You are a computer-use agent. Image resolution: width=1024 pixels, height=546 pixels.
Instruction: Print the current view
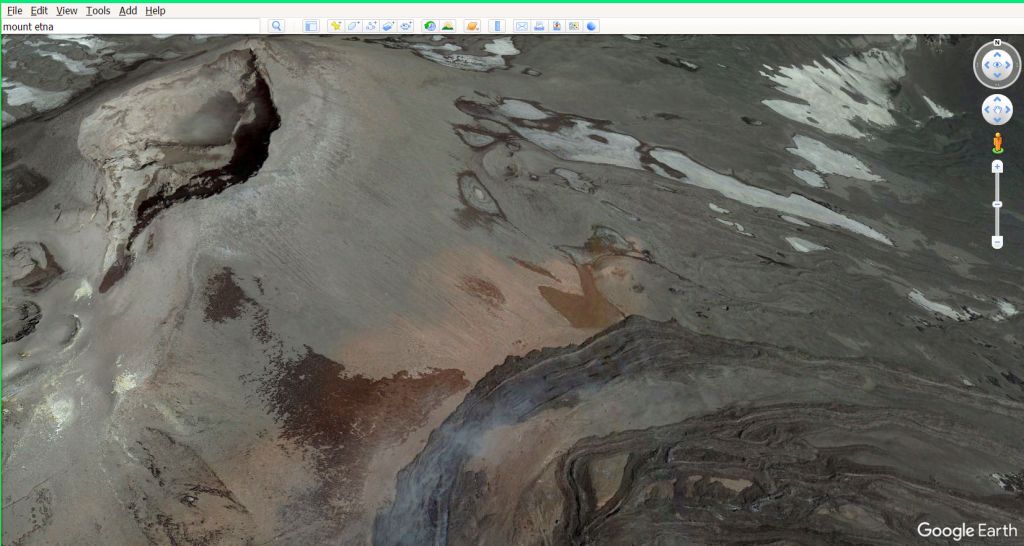[x=539, y=26]
